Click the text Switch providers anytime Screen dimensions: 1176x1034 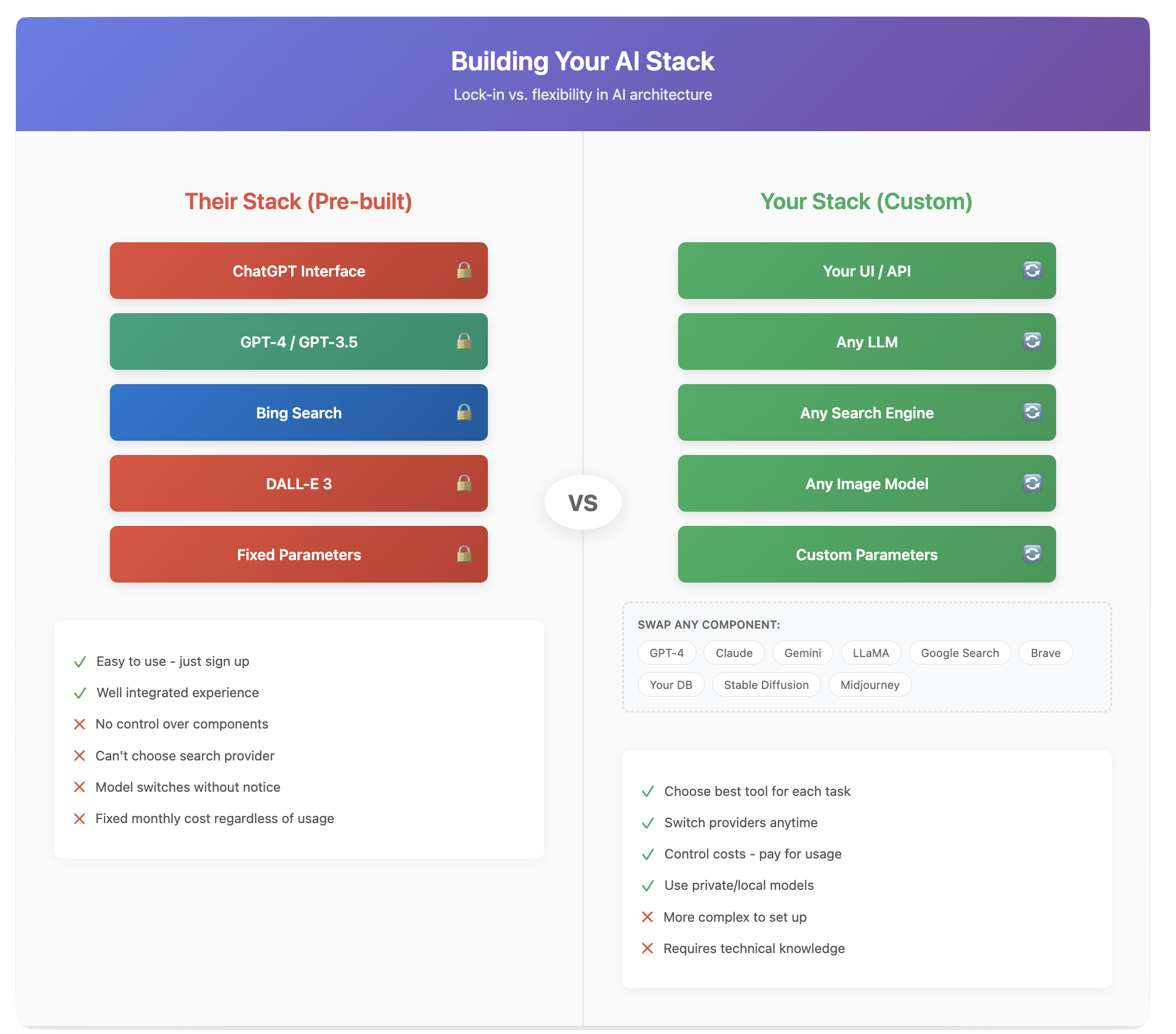pyautogui.click(x=741, y=822)
